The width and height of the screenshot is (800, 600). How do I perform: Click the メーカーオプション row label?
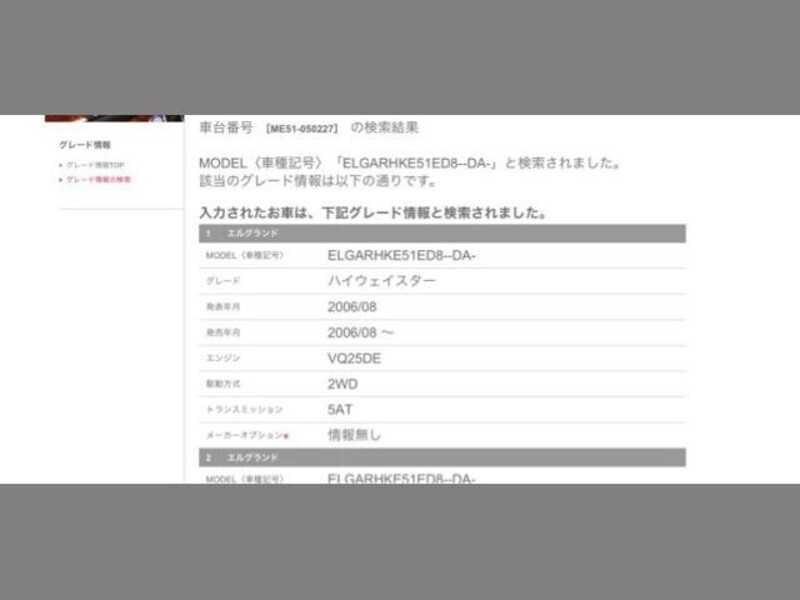[244, 435]
